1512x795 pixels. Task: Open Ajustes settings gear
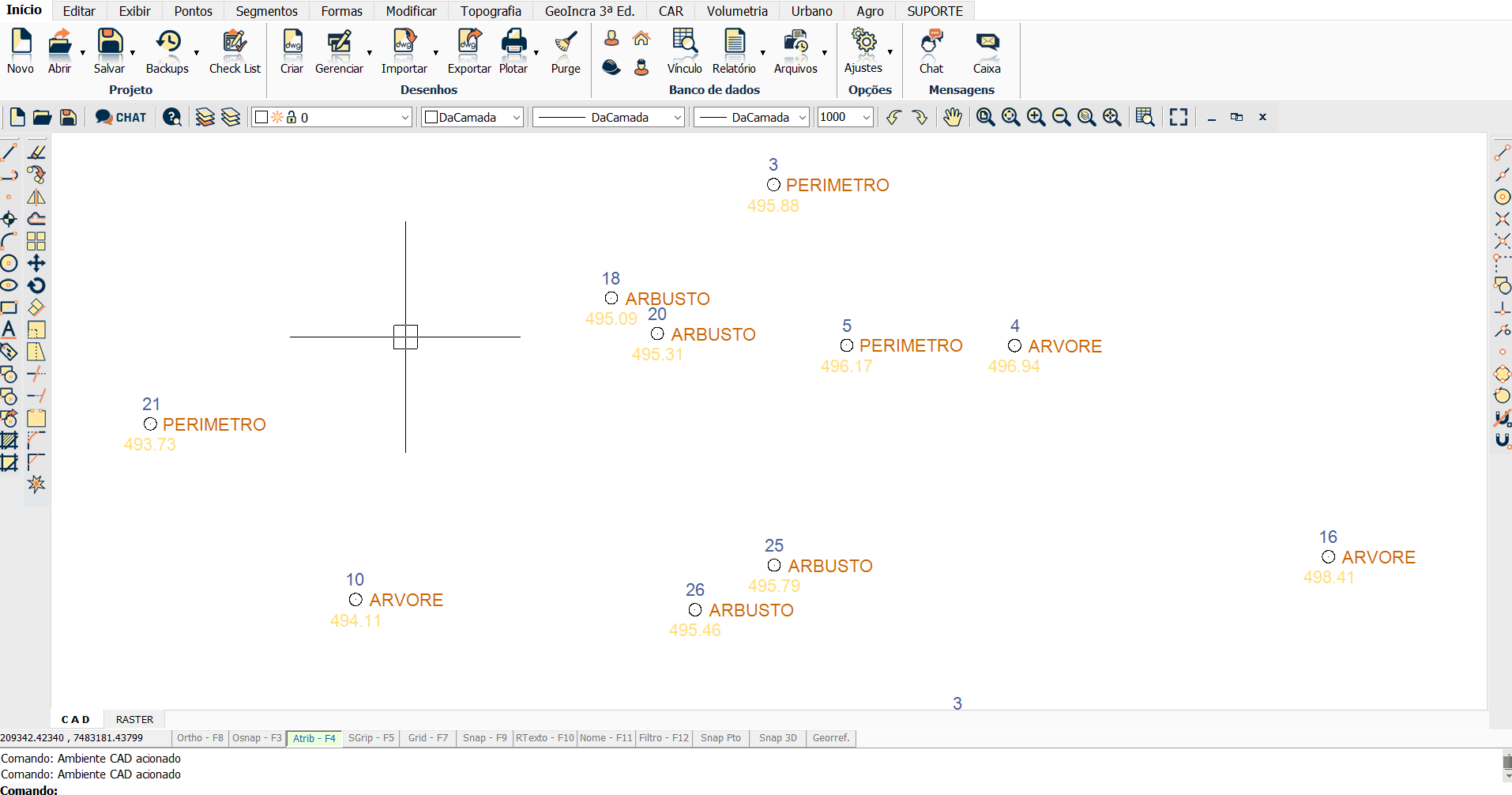point(863,43)
